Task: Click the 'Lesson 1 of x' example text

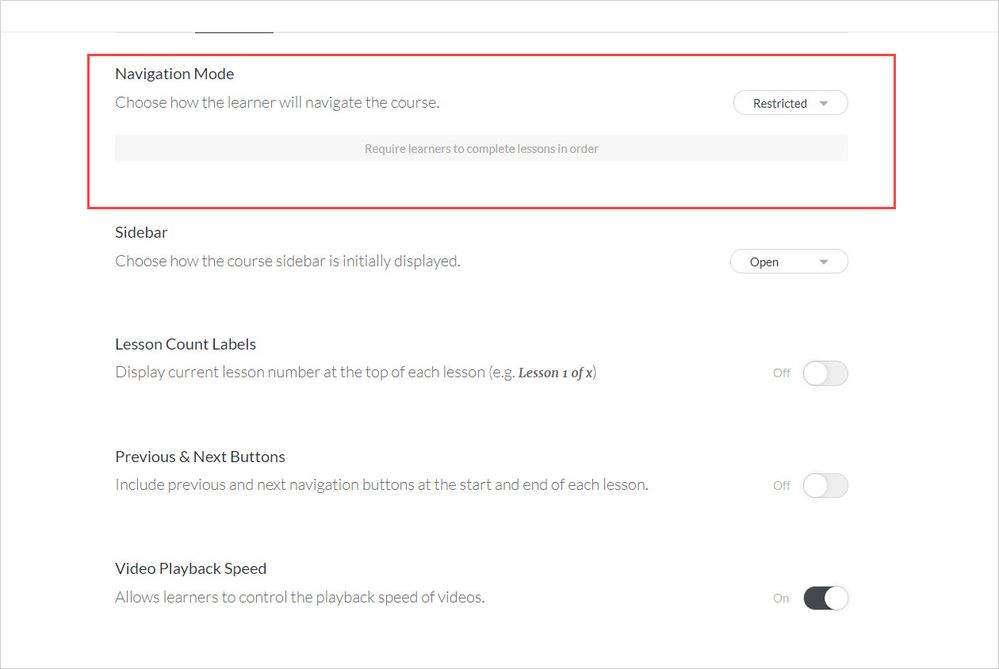Action: point(555,373)
